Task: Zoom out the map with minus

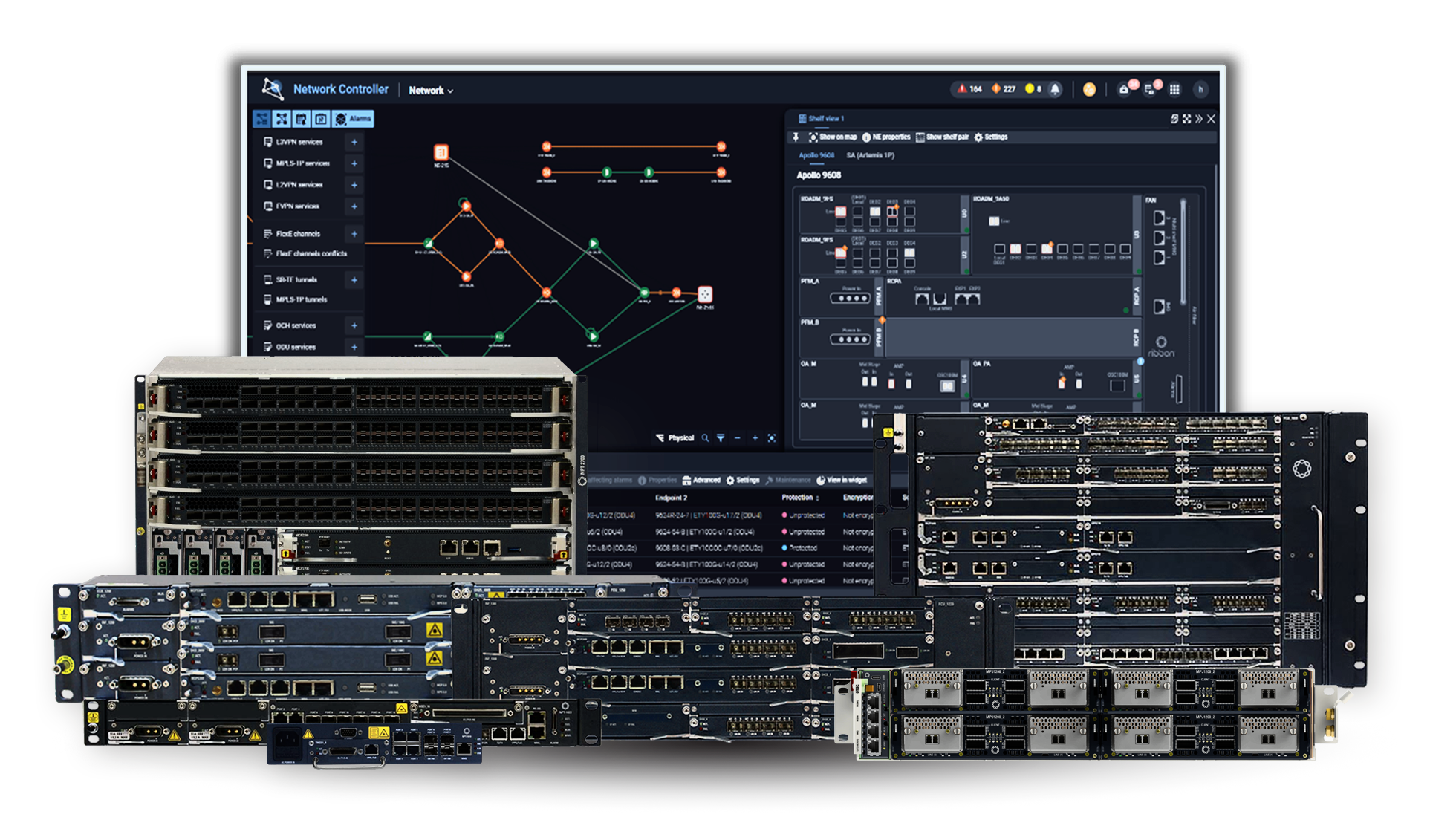Action: coord(738,438)
